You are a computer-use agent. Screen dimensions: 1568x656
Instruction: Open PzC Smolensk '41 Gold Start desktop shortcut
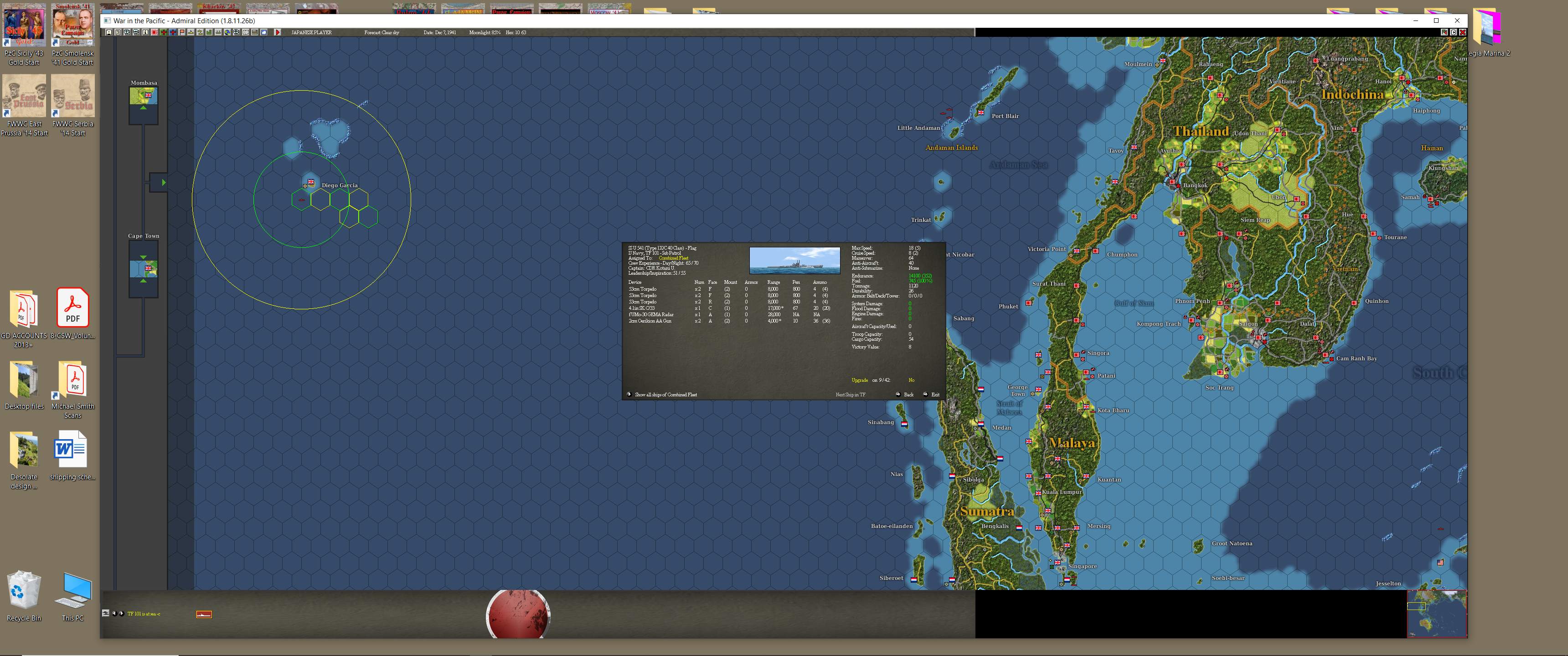[72, 35]
